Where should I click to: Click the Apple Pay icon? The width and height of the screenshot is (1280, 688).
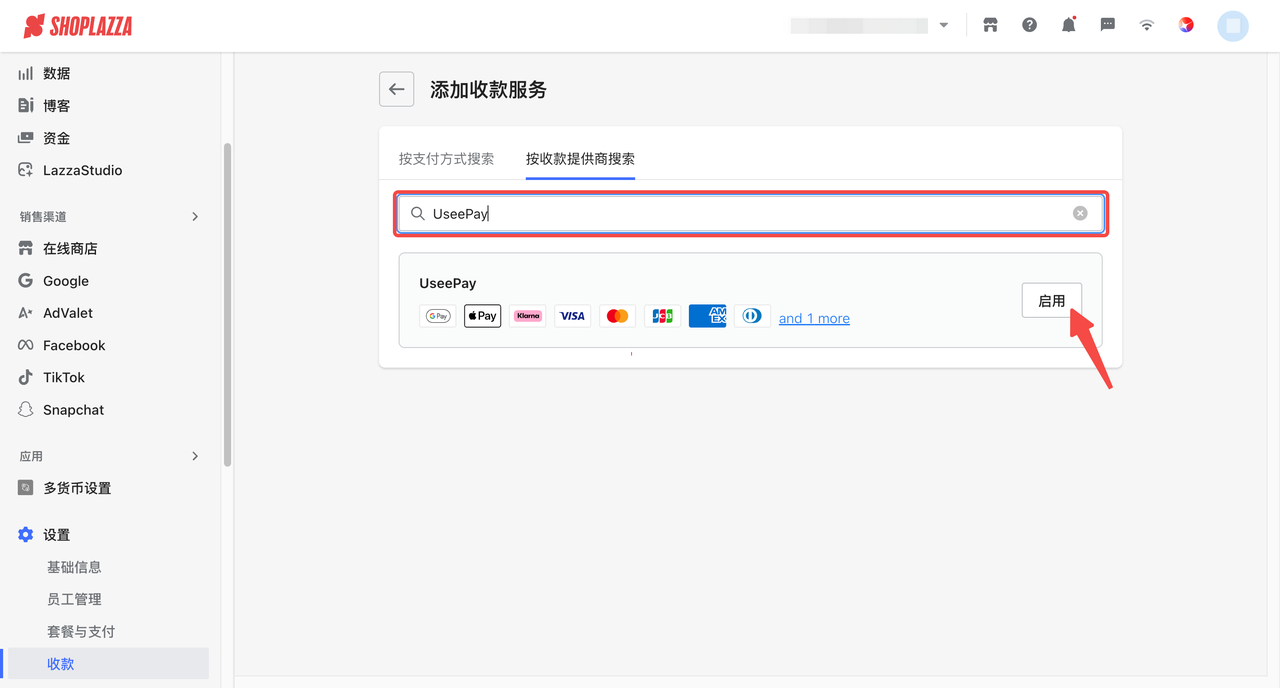482,316
